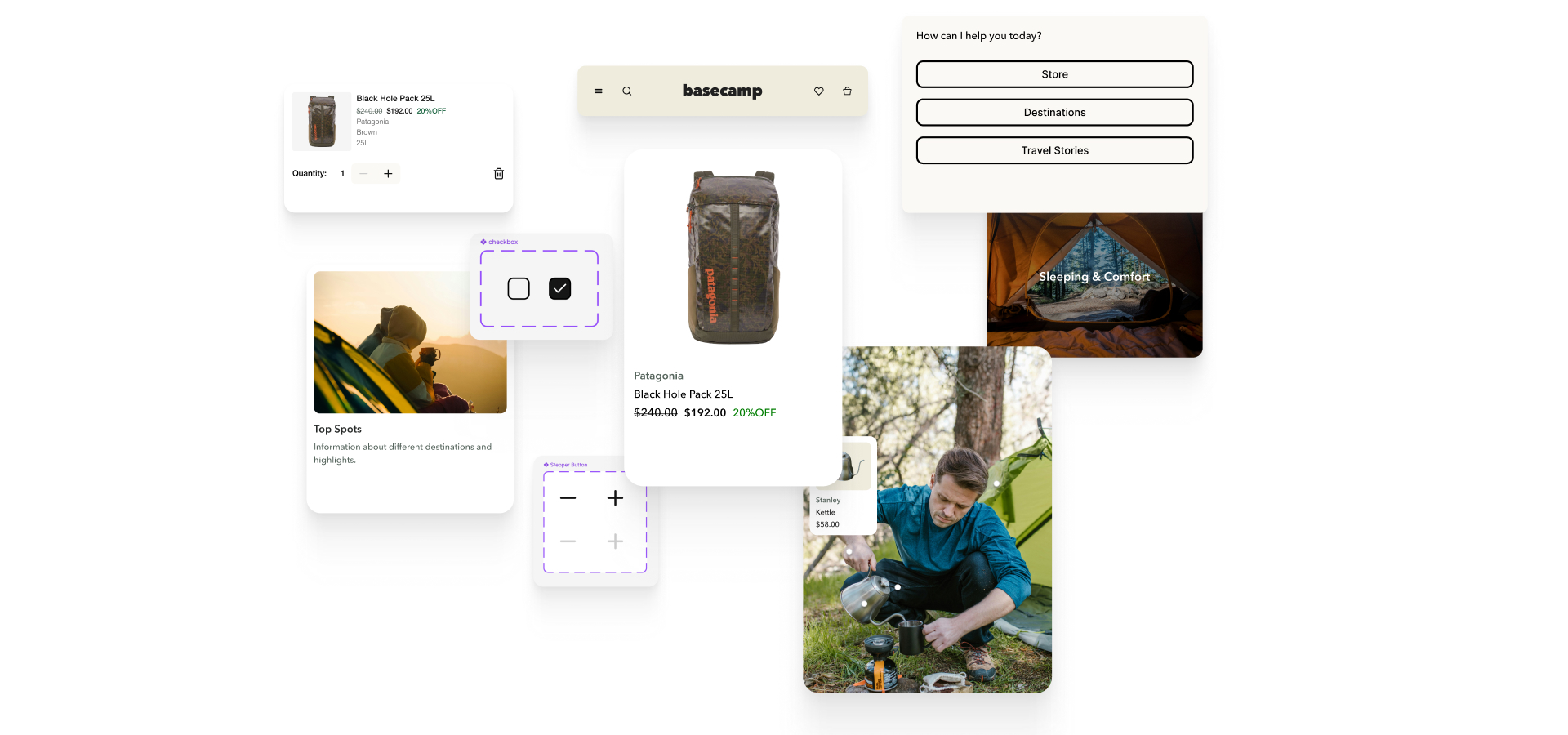Untick the checked black checkbox

[x=560, y=288]
